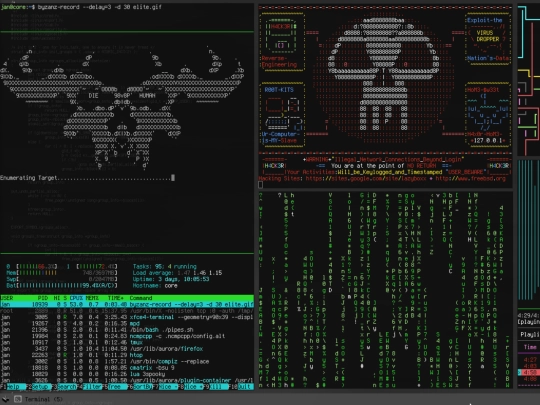The height and width of the screenshot is (405, 540).
Task: Select F4 Filter in htop footer
Action: click(x=90, y=387)
